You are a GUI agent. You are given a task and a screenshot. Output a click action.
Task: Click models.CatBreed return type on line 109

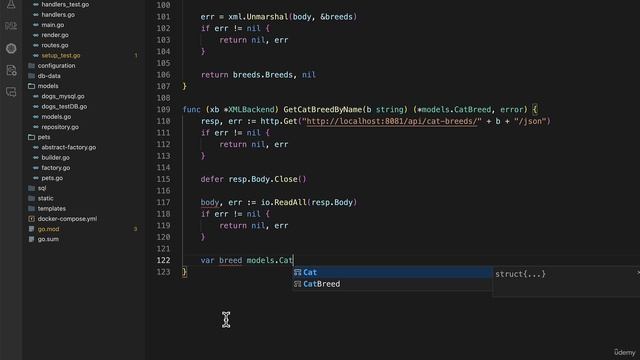[x=456, y=109]
